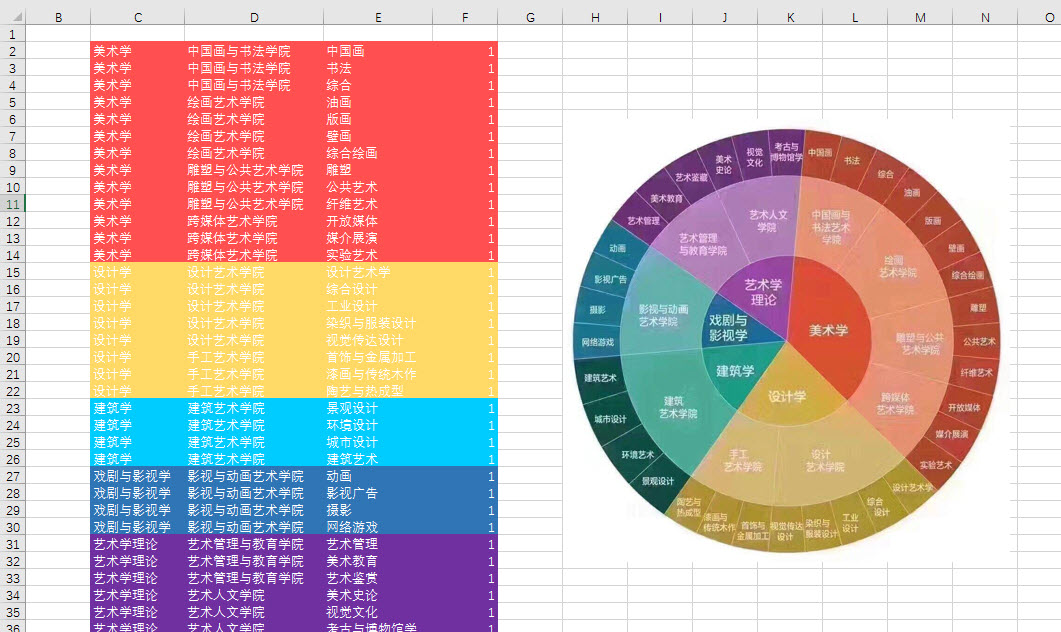
Task: Click 手工艺术学院 cell in row 20
Action: click(254, 357)
